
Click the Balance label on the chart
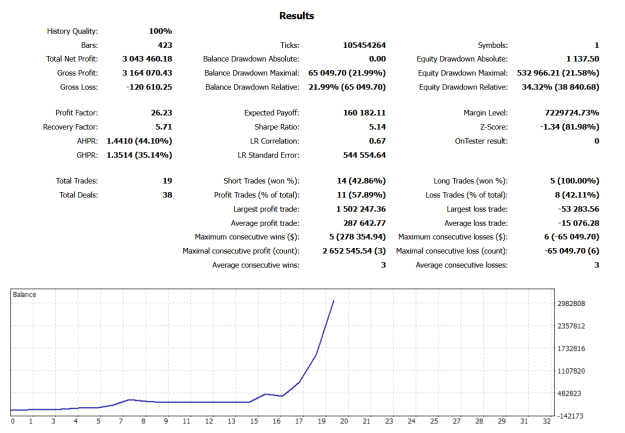(24, 295)
